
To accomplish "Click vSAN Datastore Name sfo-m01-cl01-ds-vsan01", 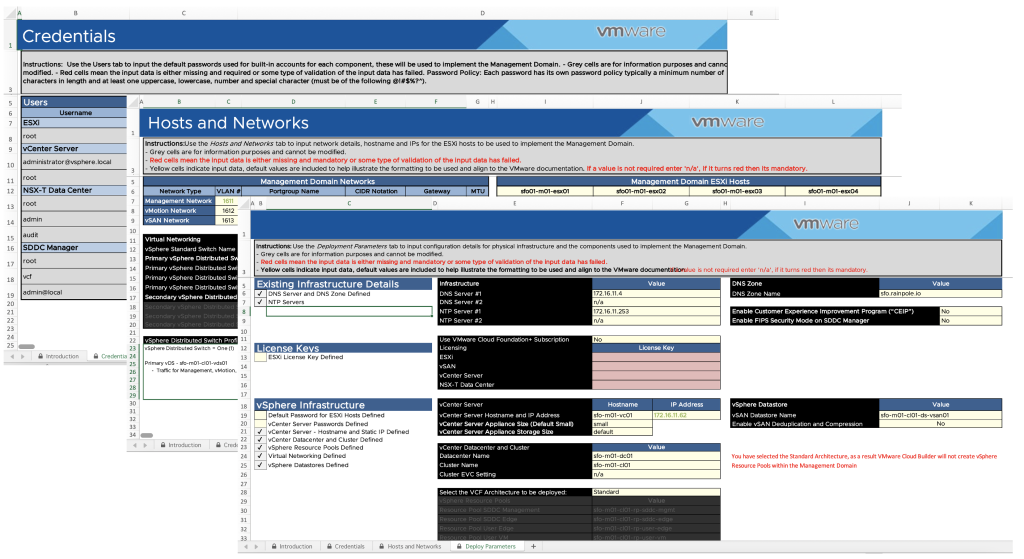I will click(940, 415).
